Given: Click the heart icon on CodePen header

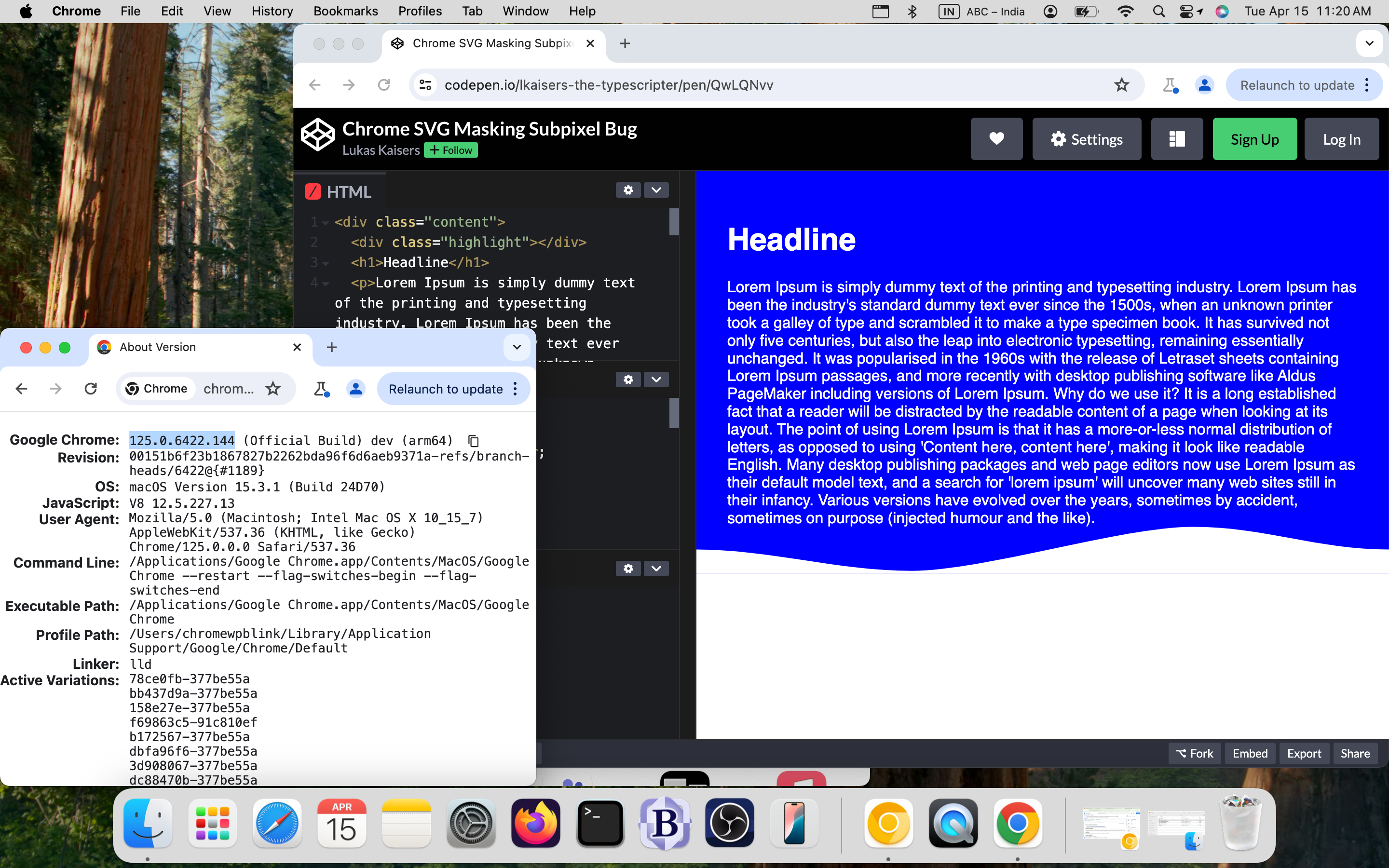Looking at the screenshot, I should pyautogui.click(x=996, y=139).
